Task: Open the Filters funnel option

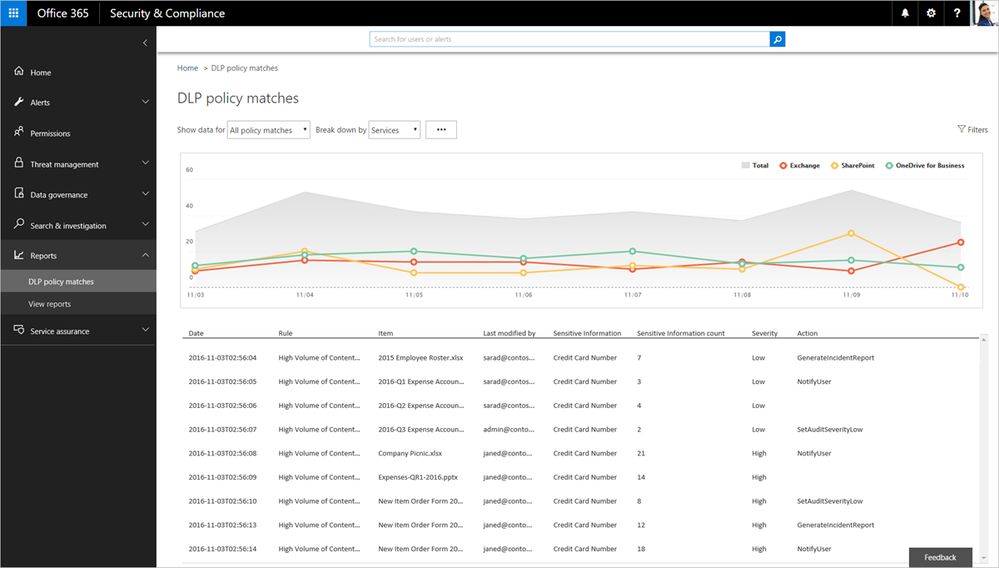Action: click(972, 129)
